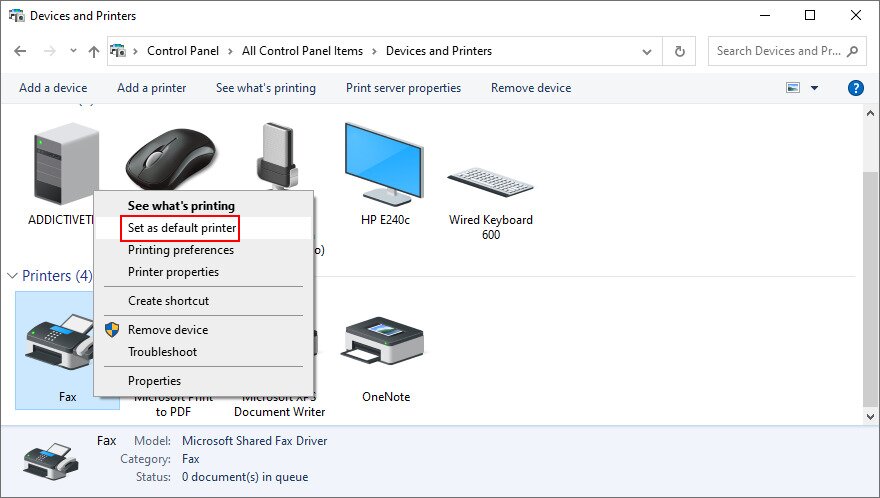Viewport: 880px width, 498px height.
Task: Select the Fax printer icon
Action: click(x=59, y=341)
